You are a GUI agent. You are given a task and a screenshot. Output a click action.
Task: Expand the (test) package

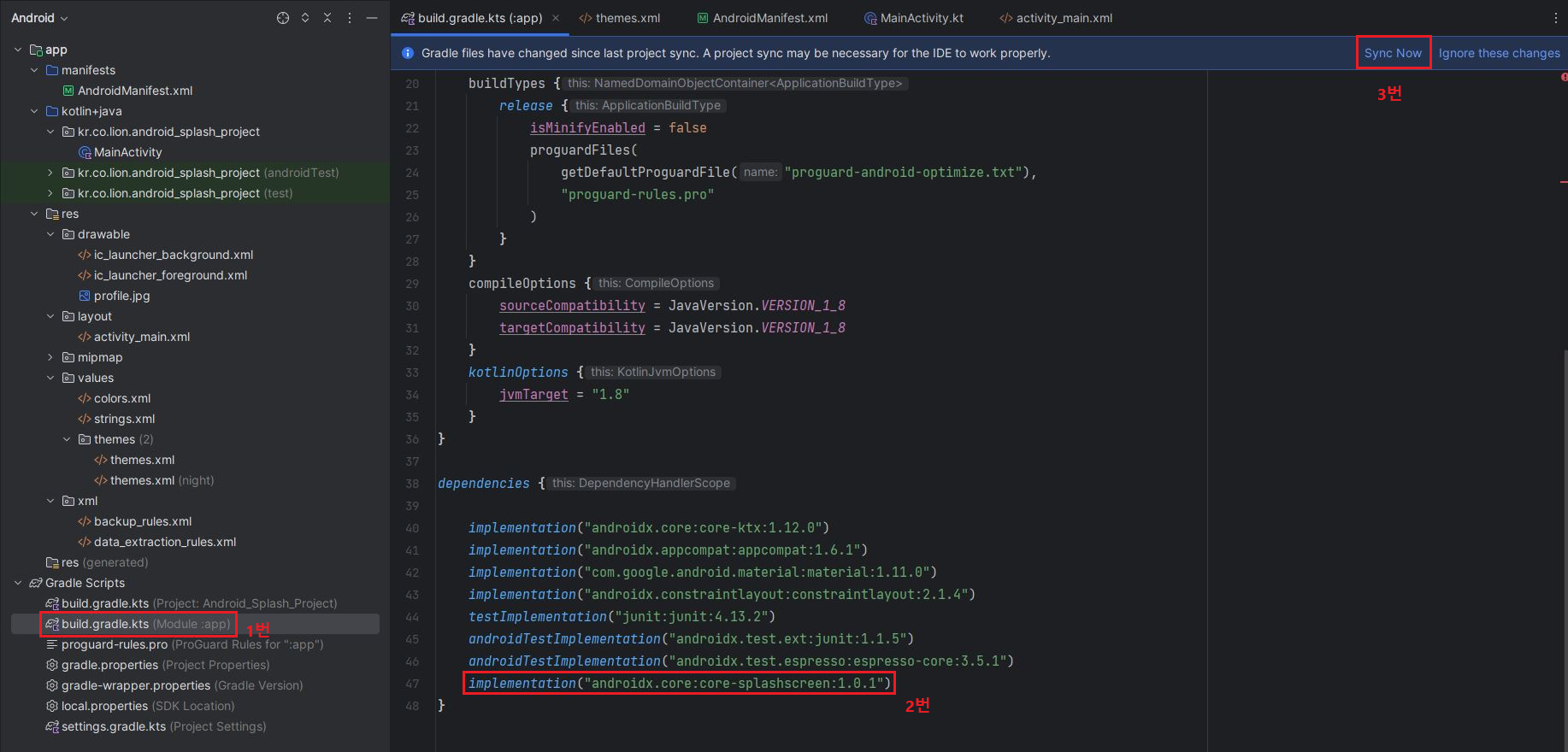50,193
